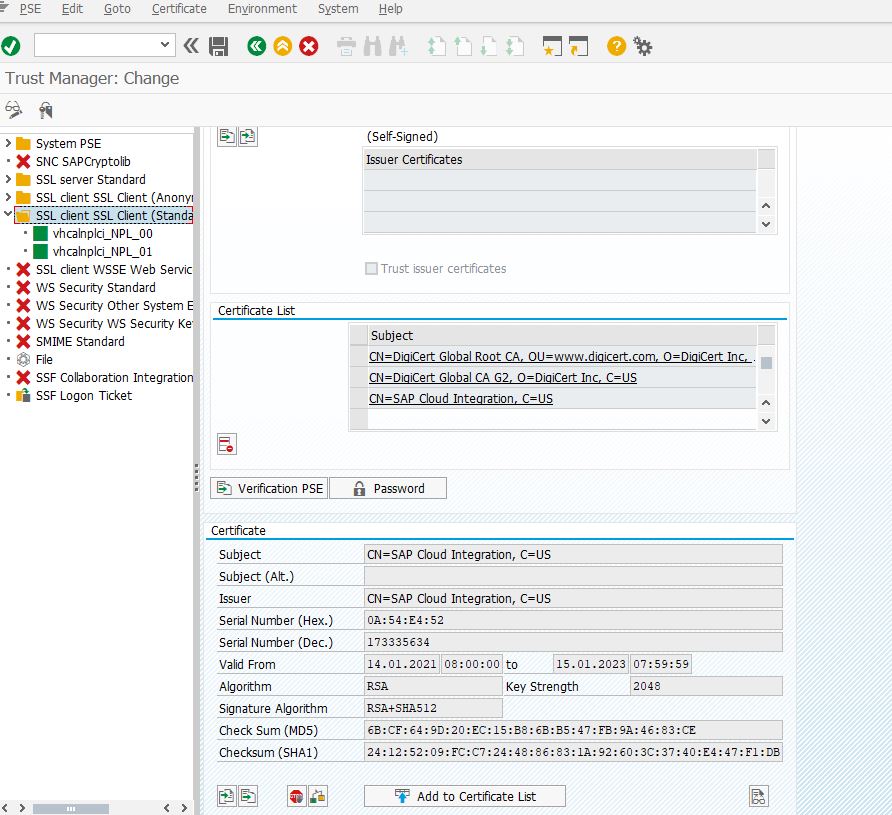Viewport: 892px width, 815px height.
Task: Click the green checkmark Enter icon
Action: pos(11,46)
